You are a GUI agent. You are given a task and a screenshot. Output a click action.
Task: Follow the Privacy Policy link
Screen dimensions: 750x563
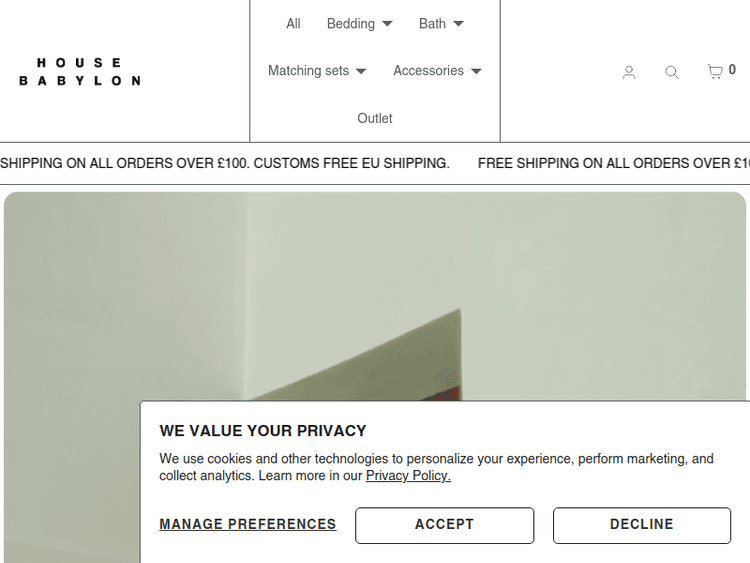point(408,476)
